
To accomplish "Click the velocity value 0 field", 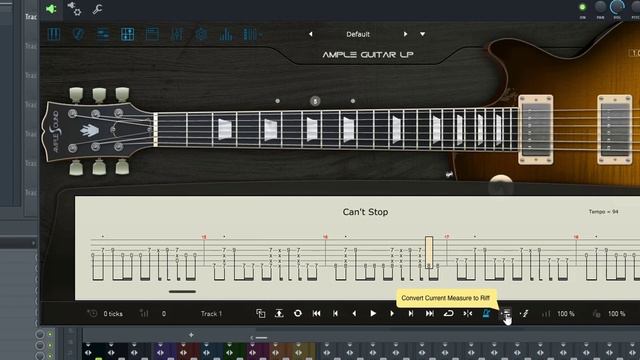I will coord(164,314).
